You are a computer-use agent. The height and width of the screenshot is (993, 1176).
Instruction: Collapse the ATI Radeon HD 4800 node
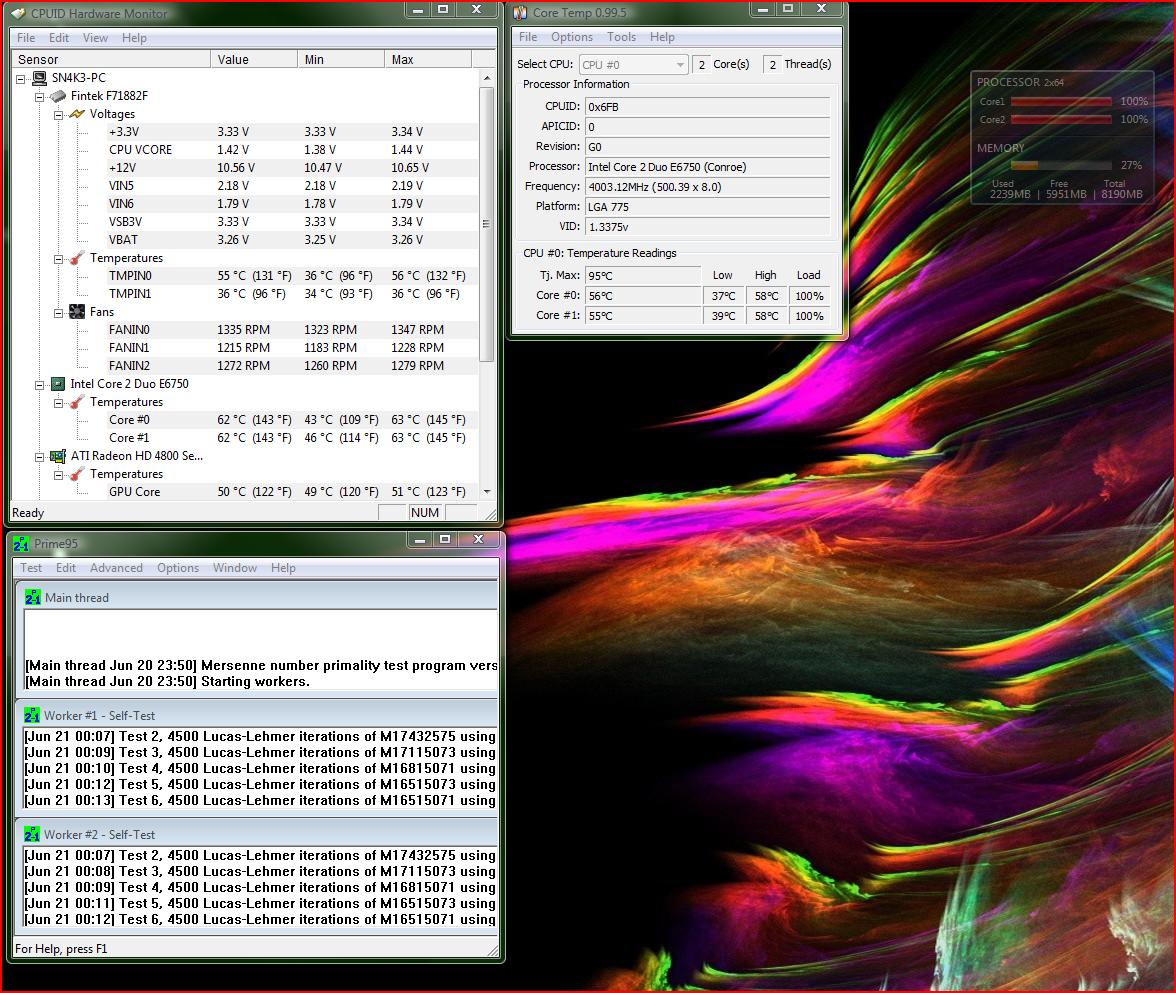[x=40, y=457]
